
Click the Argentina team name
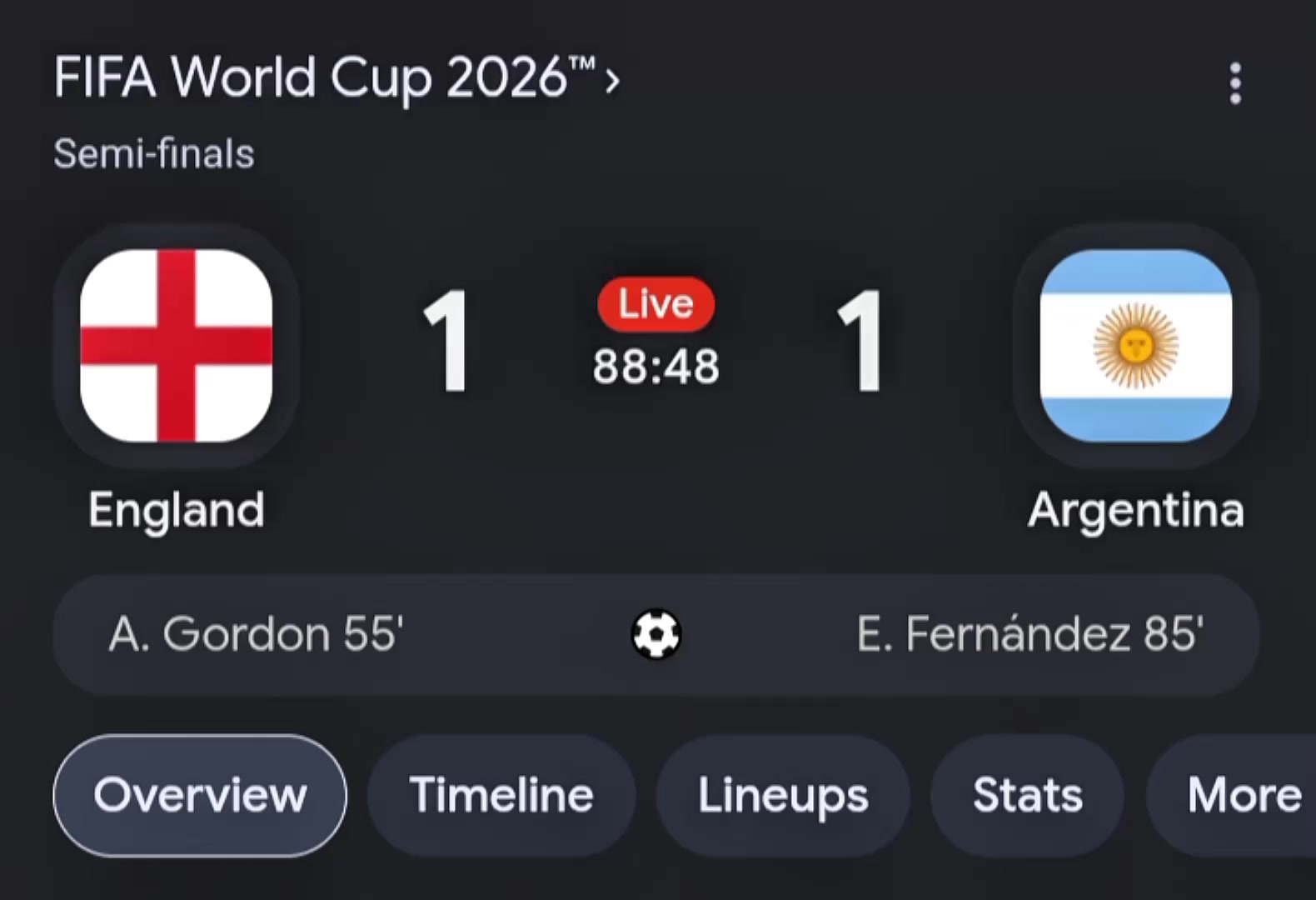[1136, 510]
